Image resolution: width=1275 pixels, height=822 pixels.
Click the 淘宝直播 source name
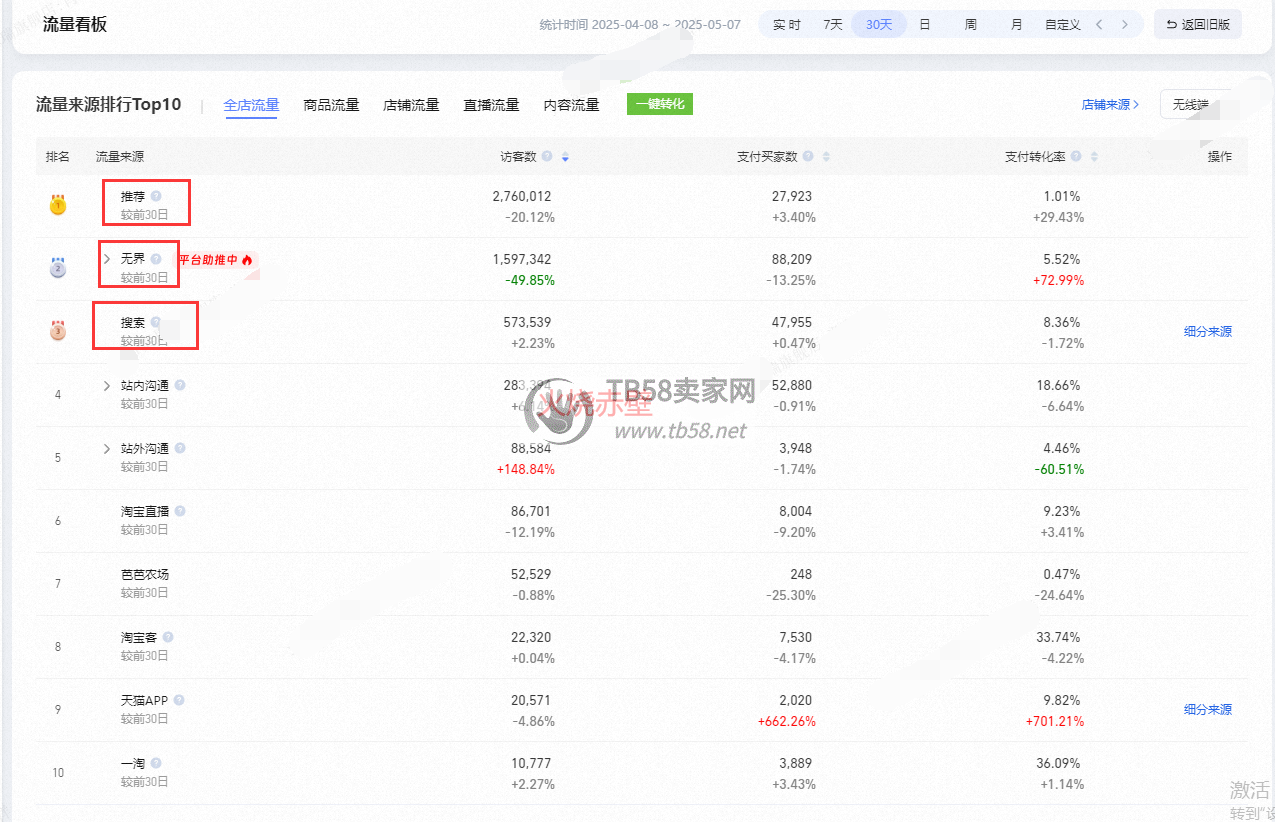click(145, 511)
